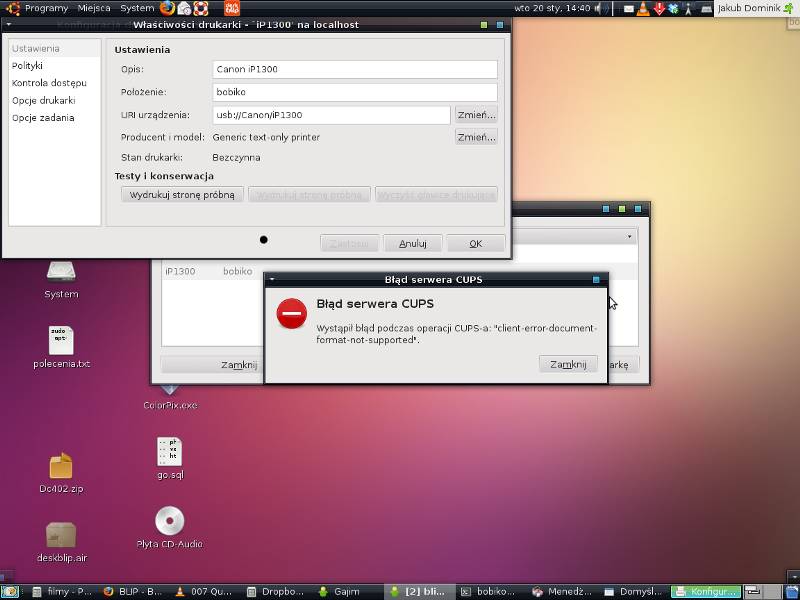This screenshot has width=800, height=600.
Task: Click into the Opis text field
Action: (x=354, y=69)
